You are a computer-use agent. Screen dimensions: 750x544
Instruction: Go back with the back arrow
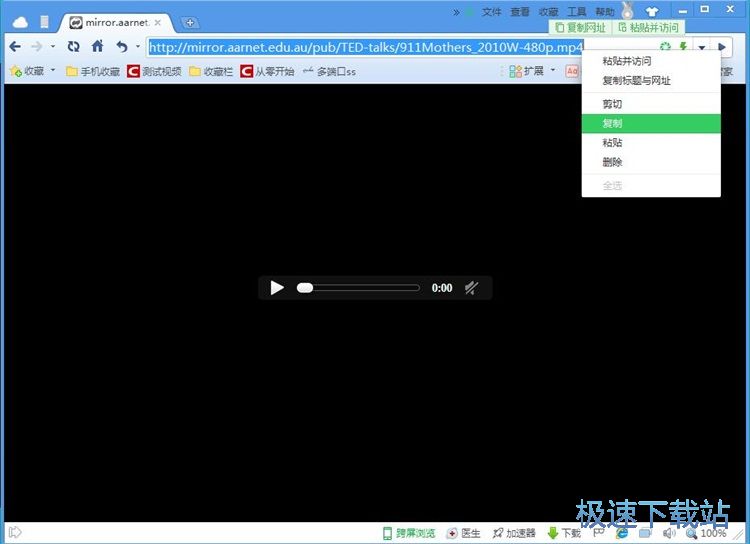(15, 46)
